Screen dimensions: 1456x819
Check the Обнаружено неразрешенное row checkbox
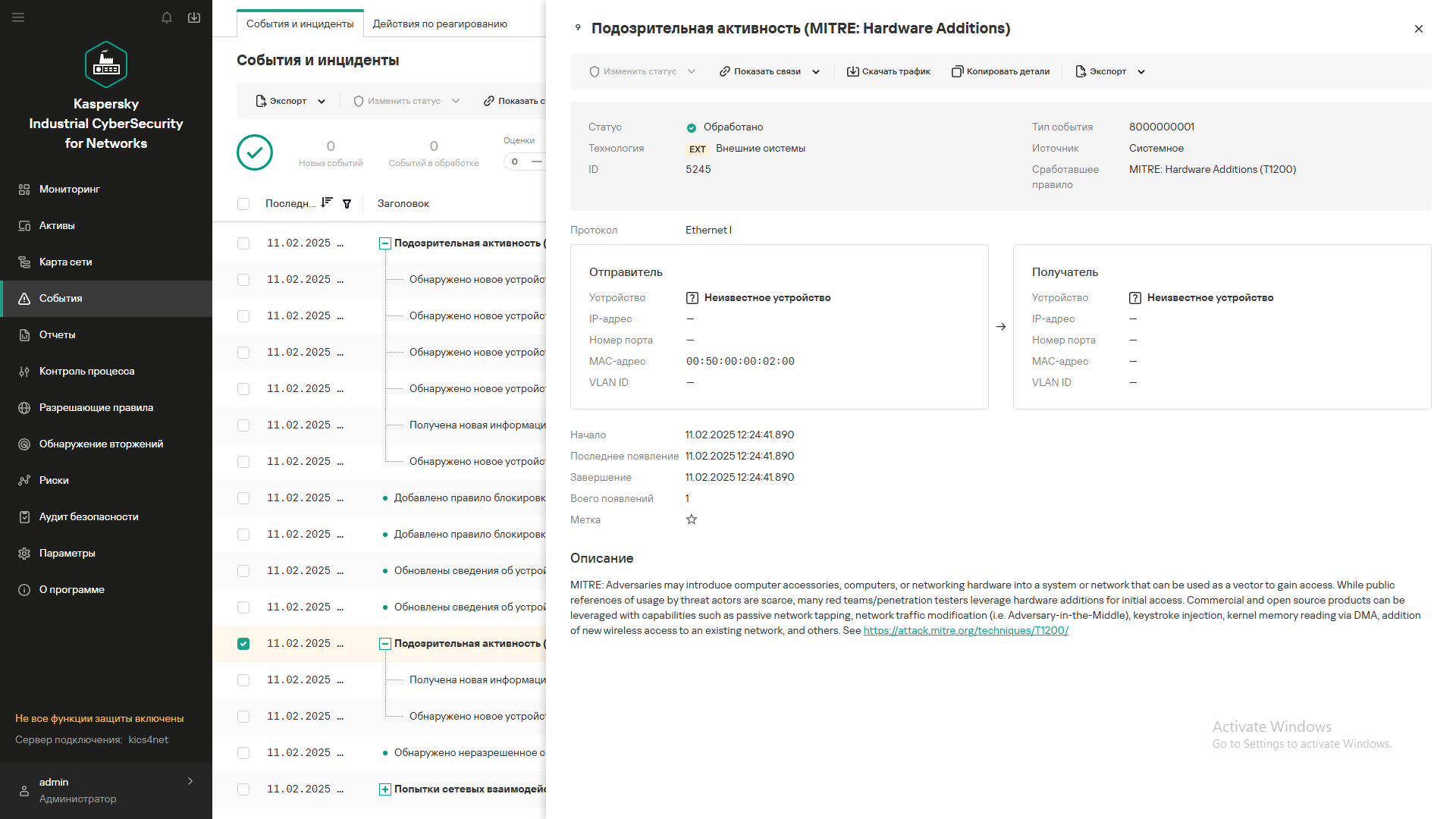click(243, 753)
